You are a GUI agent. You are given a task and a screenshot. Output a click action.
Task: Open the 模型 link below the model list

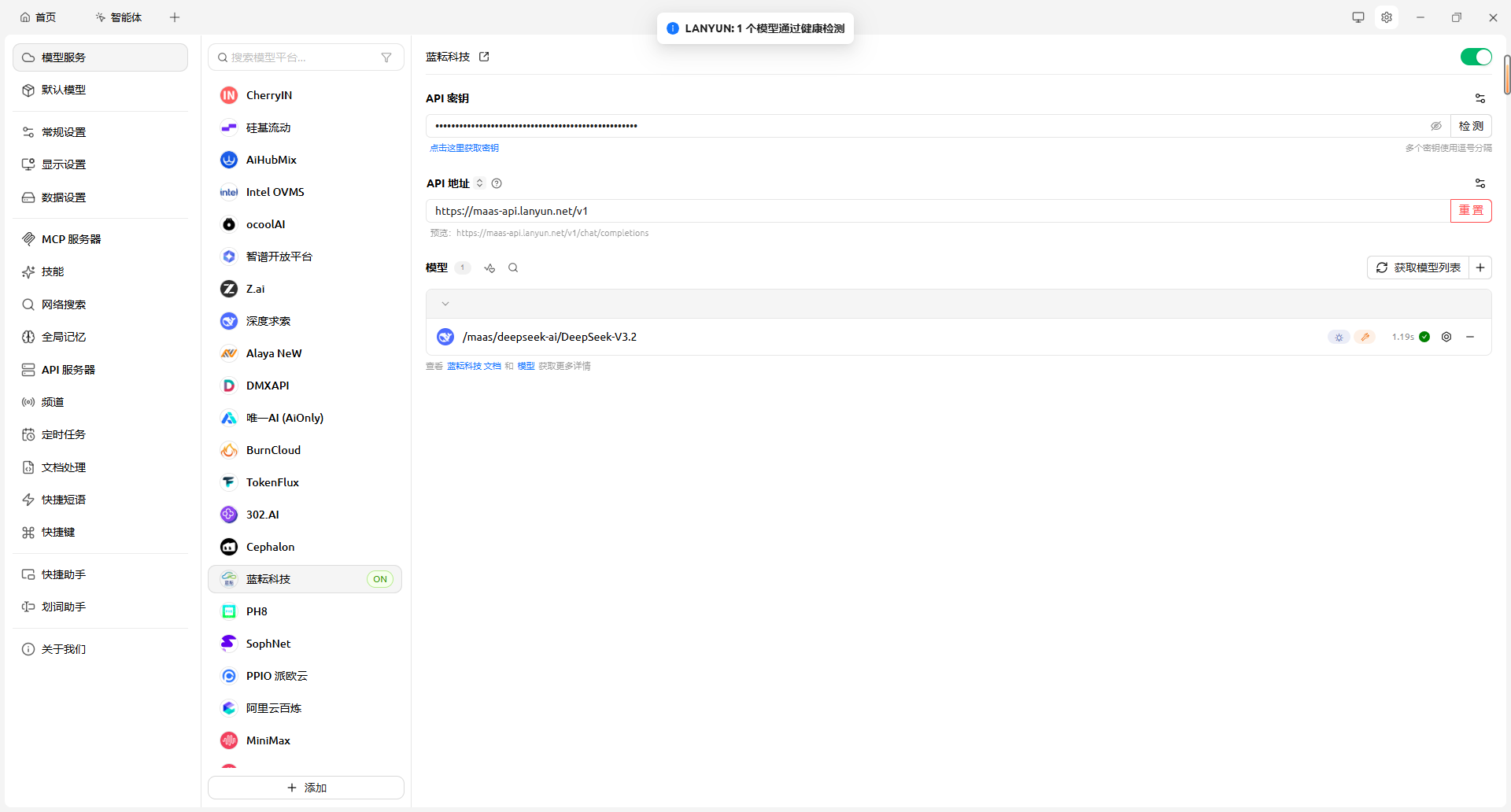click(526, 366)
